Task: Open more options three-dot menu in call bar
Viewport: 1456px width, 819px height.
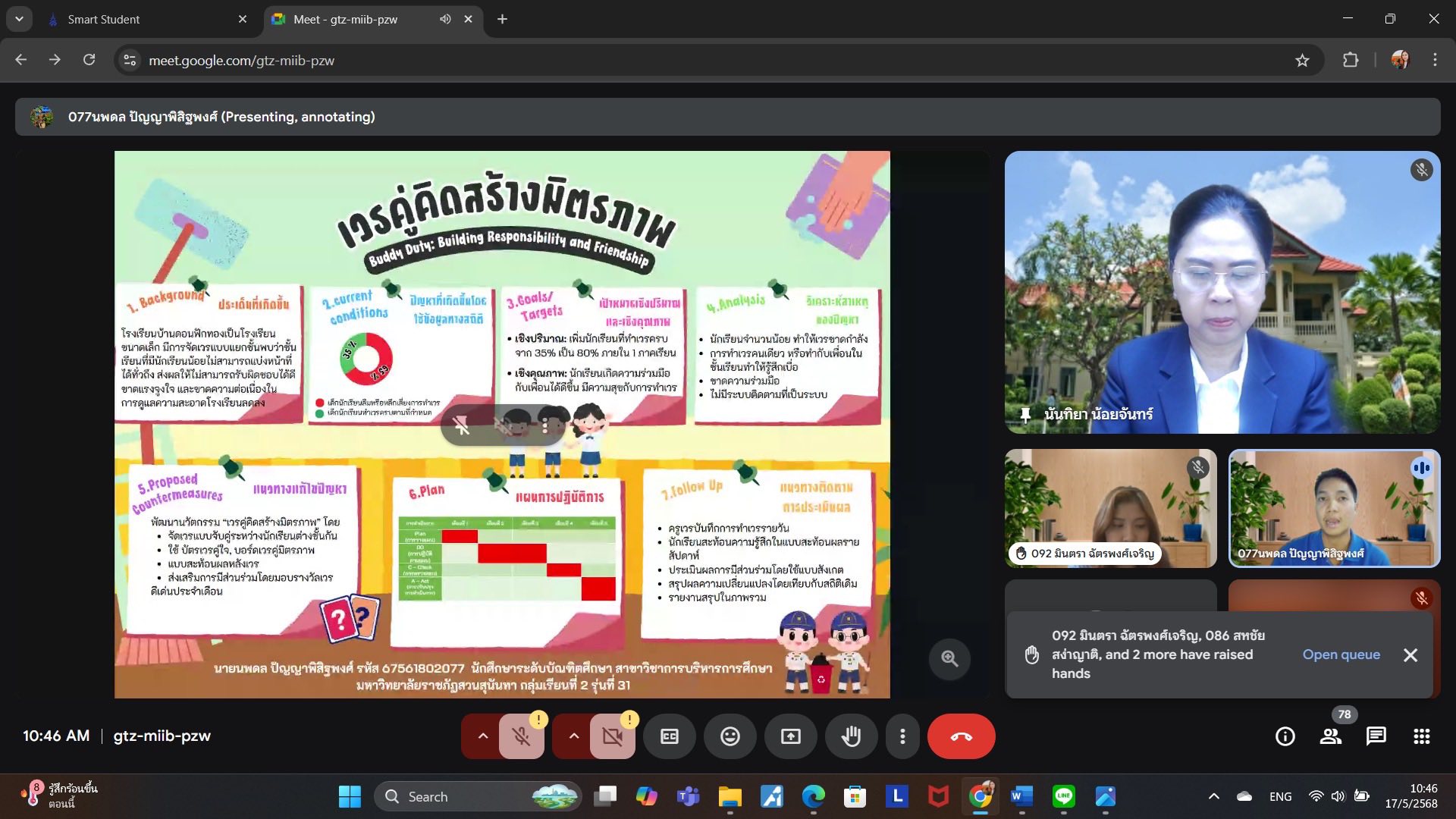Action: [x=902, y=736]
